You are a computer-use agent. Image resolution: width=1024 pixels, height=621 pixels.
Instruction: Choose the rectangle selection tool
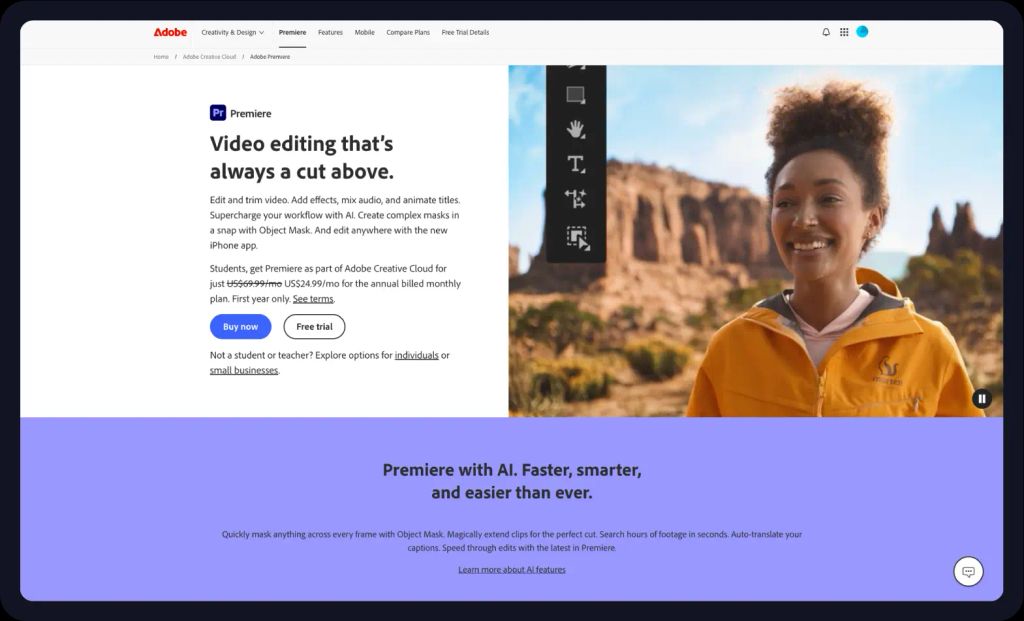575,96
